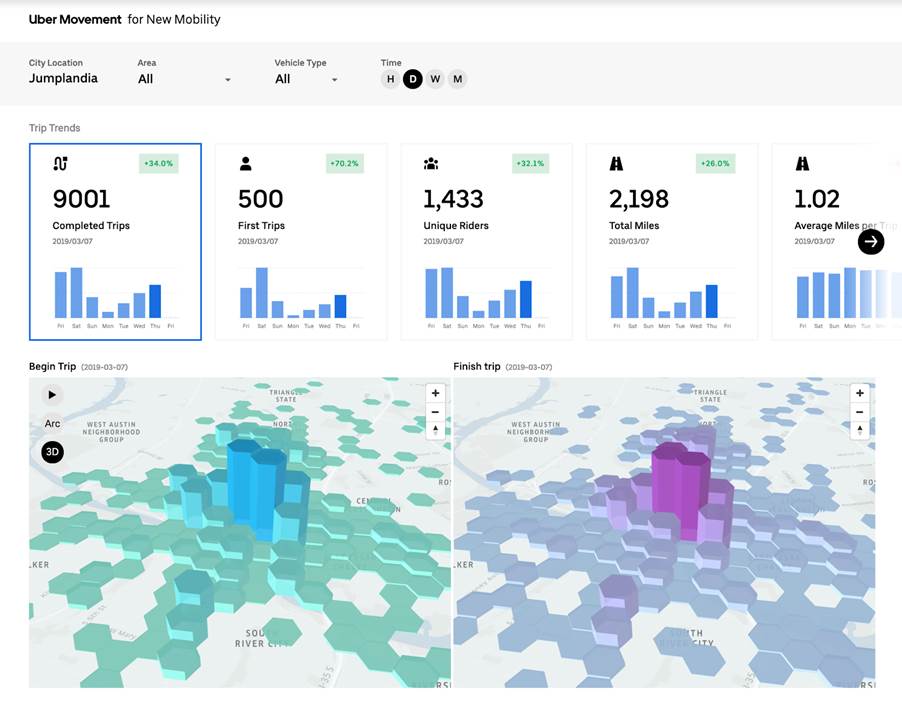Click the First Trips card label
The image size is (902, 725).
[261, 226]
